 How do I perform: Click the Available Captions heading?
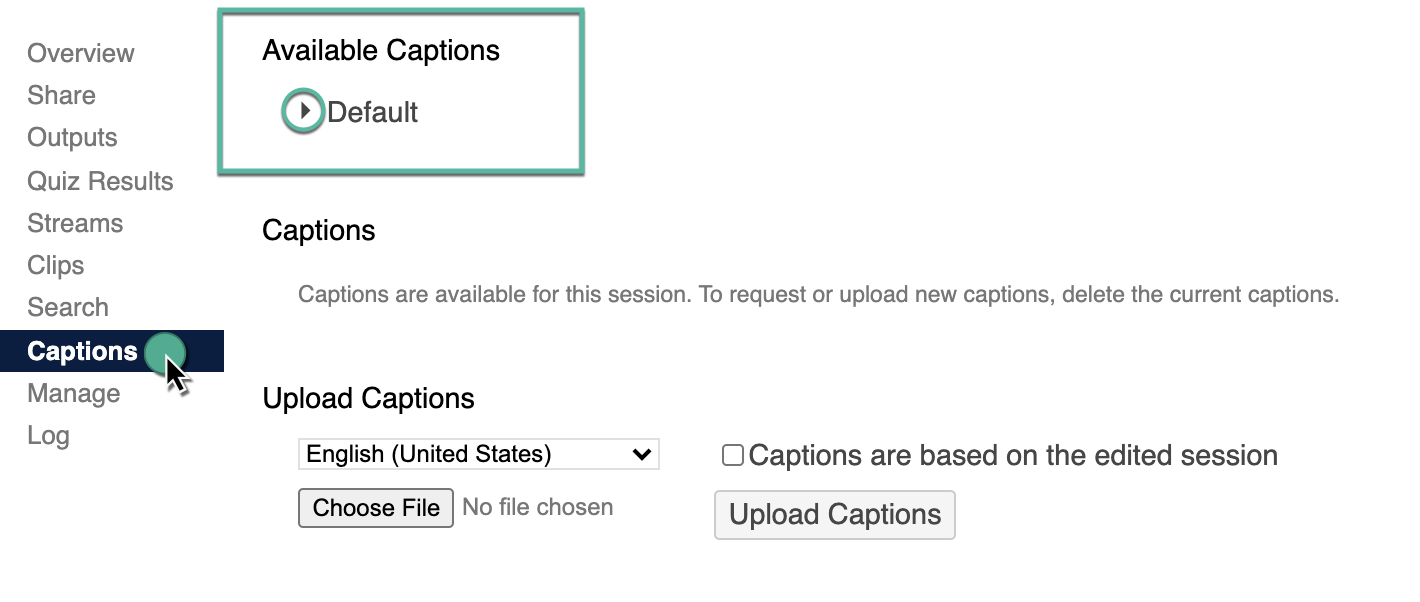(x=381, y=50)
